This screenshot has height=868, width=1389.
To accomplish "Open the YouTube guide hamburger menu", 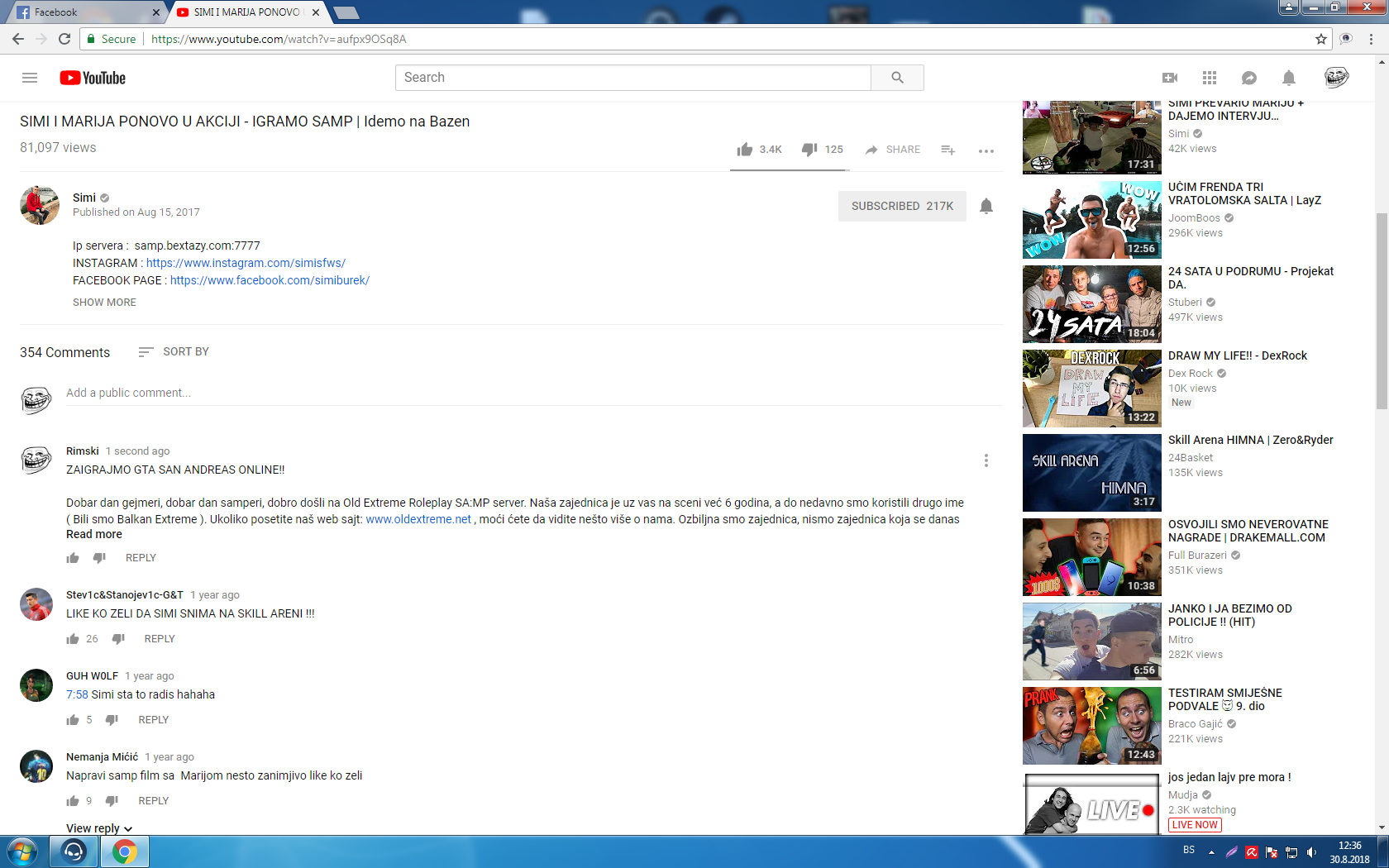I will pos(30,78).
